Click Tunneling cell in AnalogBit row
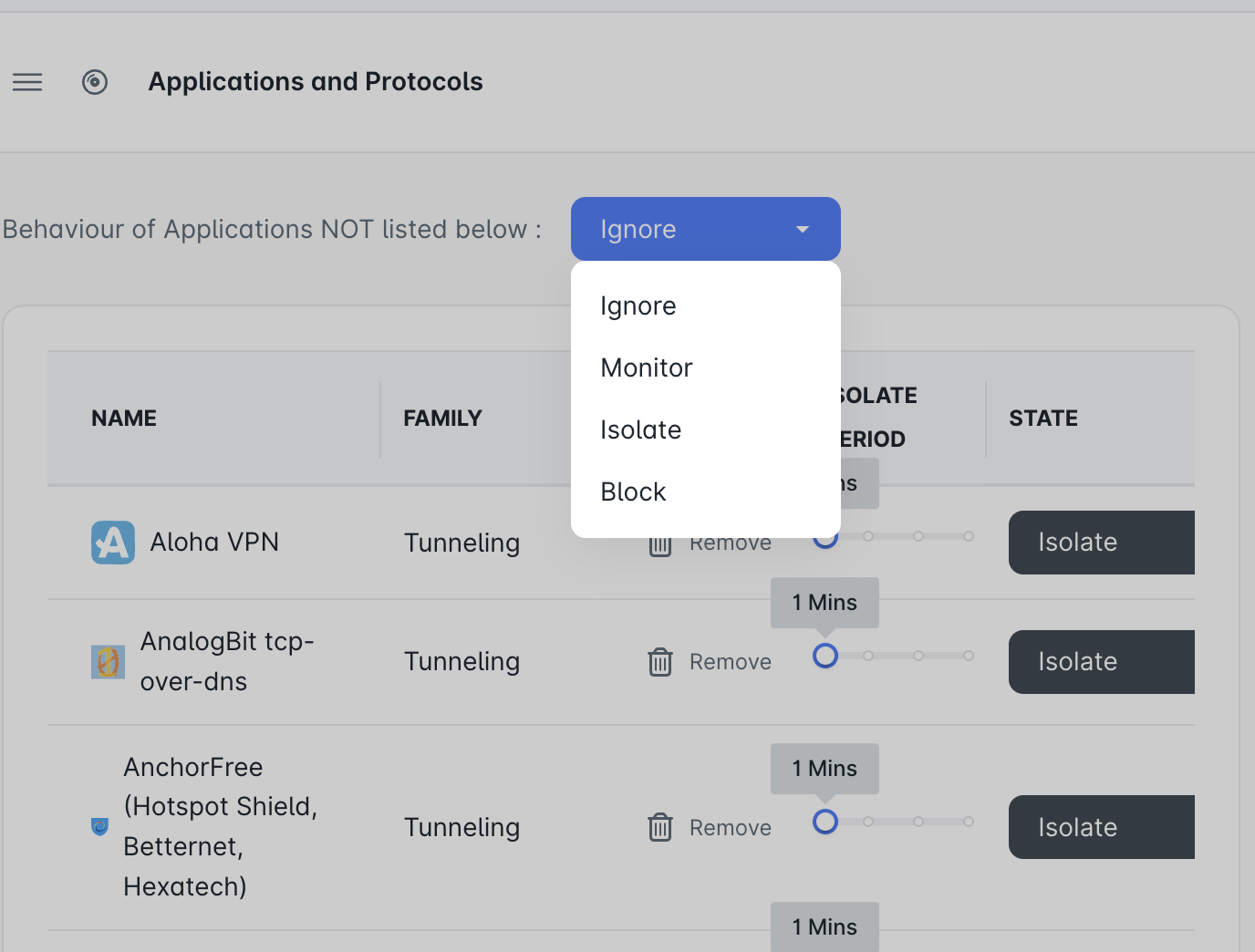Screen dimensions: 1255x952 point(462,662)
